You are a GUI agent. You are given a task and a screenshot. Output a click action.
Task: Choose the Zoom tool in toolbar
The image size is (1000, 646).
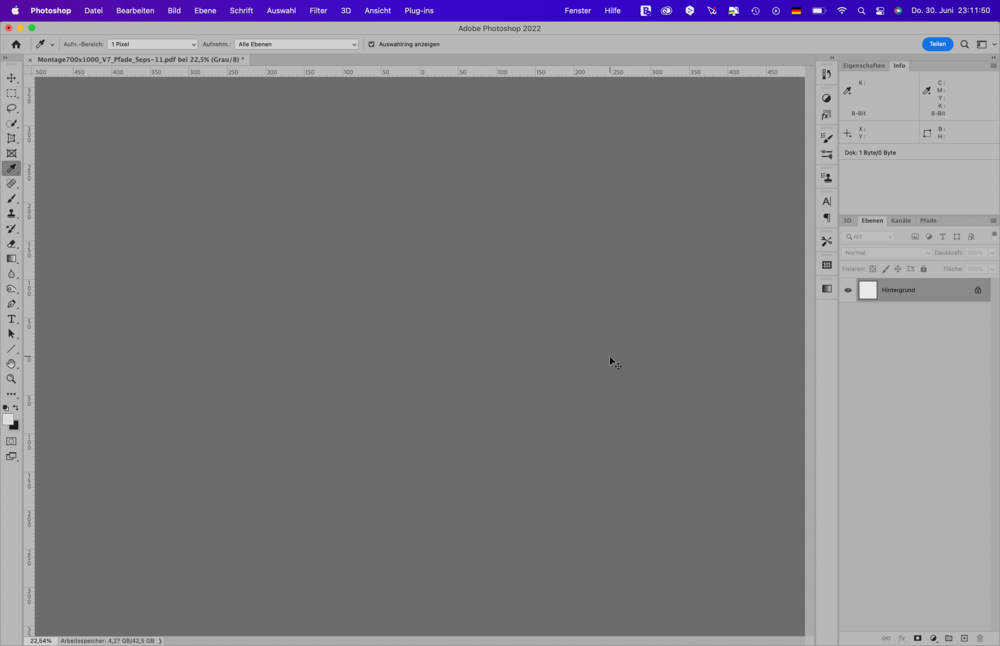[12, 379]
